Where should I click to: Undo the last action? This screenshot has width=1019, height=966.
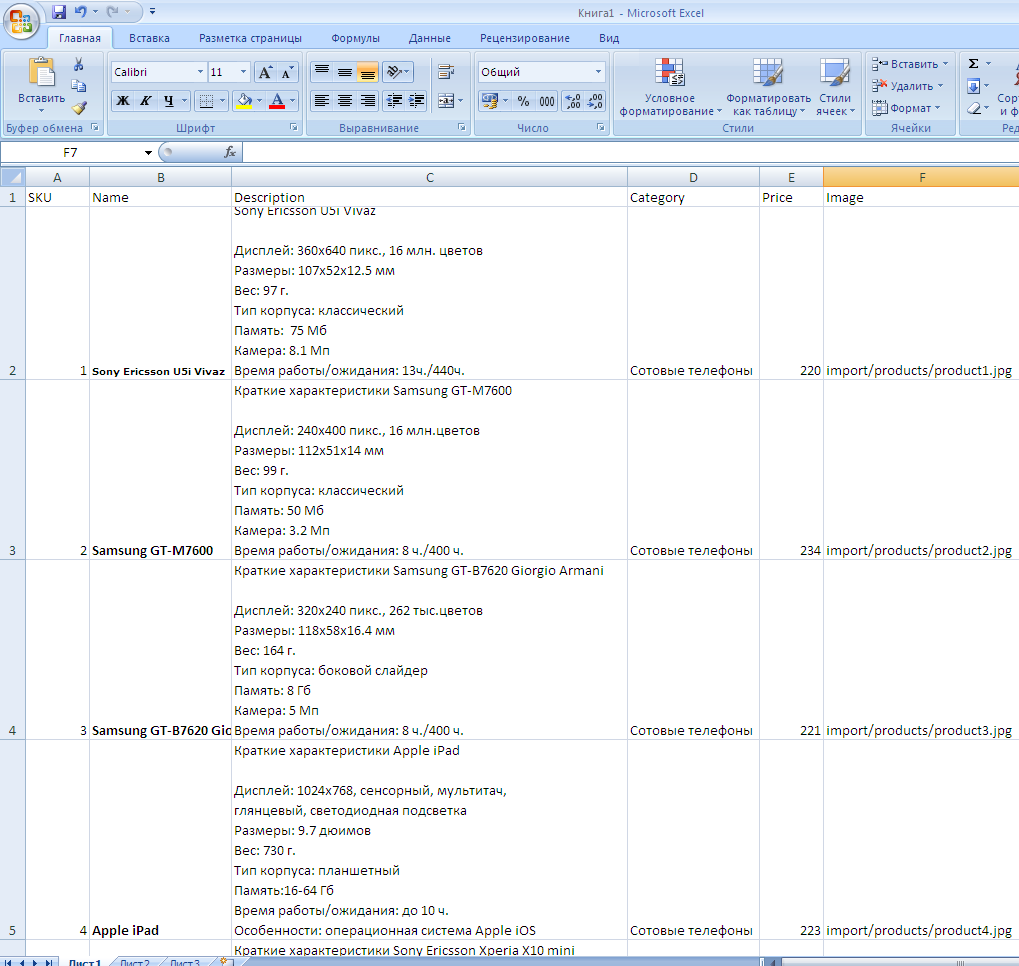(x=81, y=12)
